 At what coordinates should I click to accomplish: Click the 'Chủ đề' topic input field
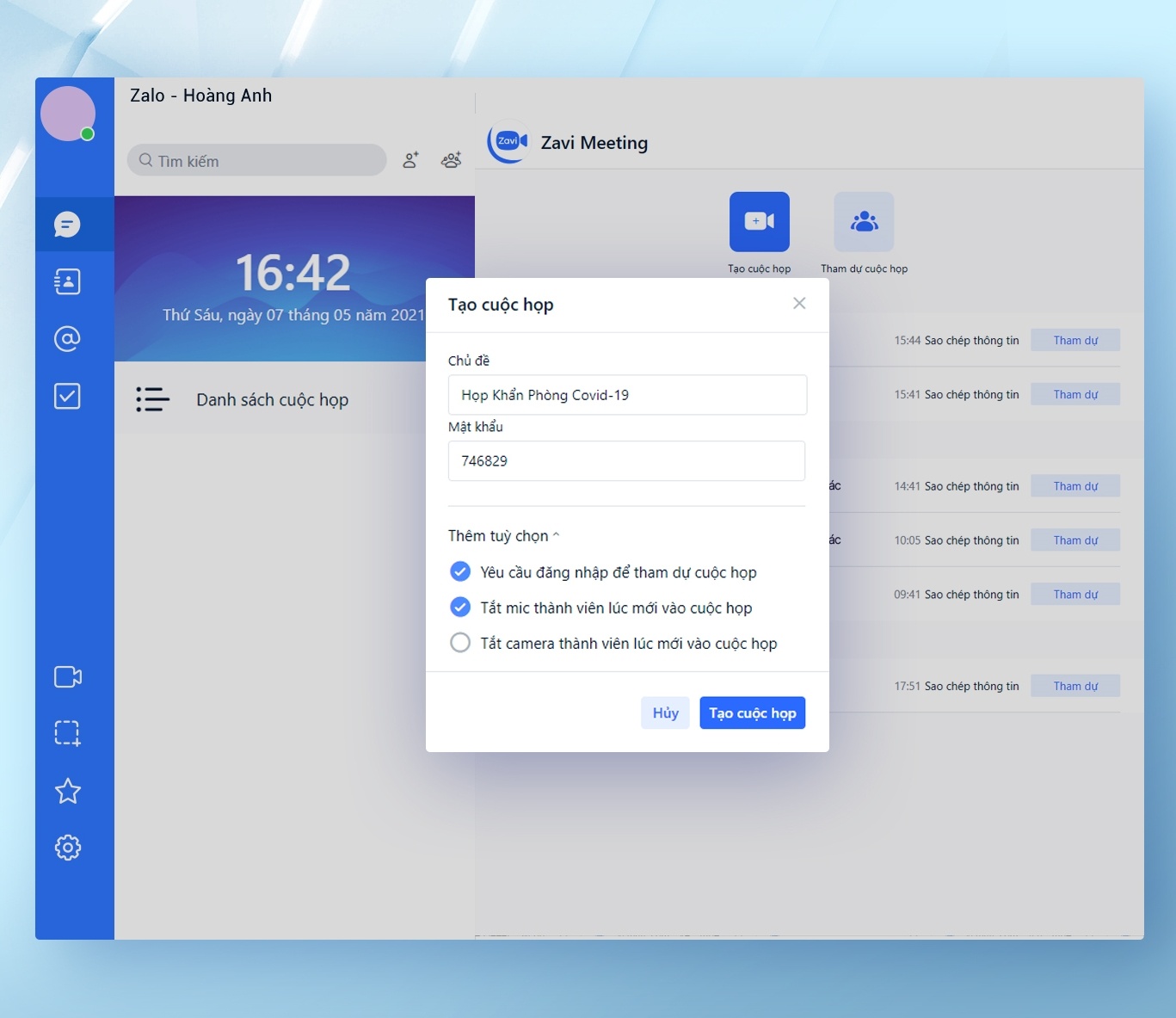pos(627,395)
